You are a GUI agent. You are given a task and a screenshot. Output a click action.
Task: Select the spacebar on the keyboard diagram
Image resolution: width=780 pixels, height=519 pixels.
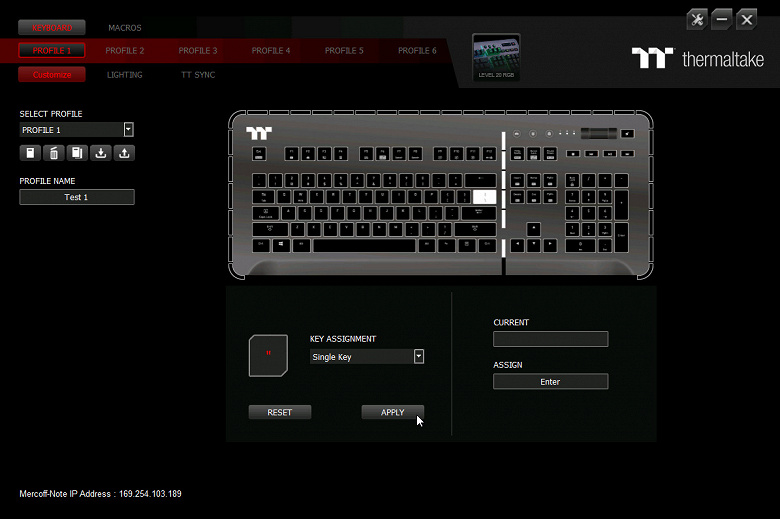364,245
